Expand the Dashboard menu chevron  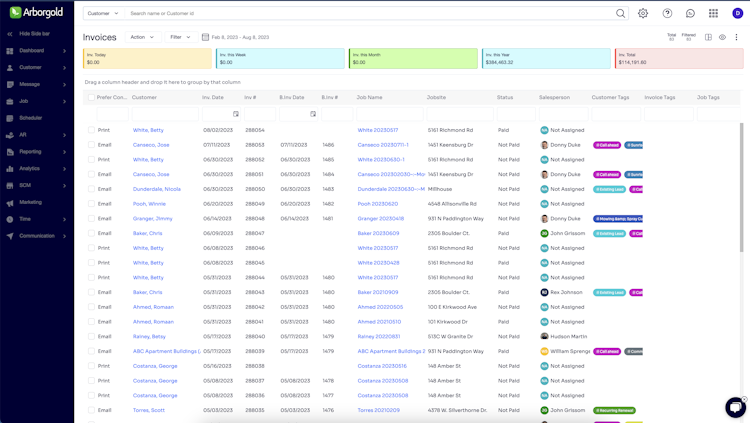(x=64, y=51)
